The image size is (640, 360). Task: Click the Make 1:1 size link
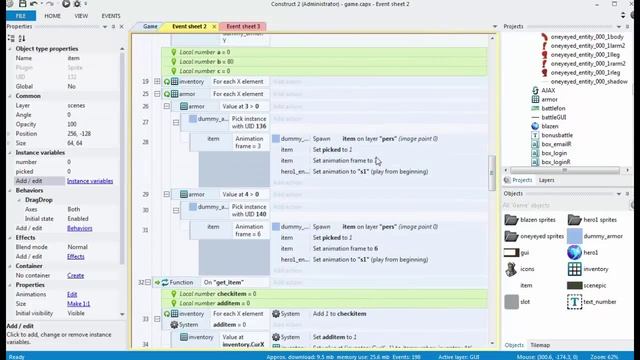click(78, 304)
